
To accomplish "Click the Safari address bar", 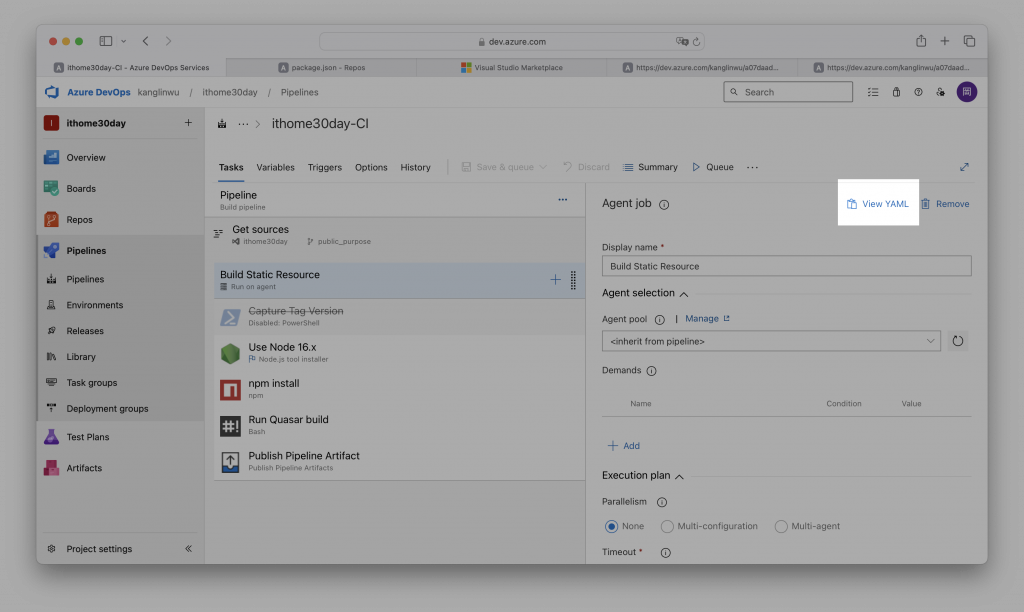I will [x=511, y=41].
